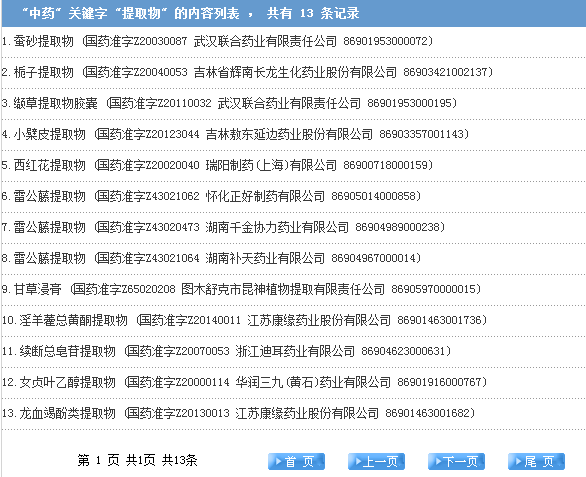Open 雷公藤提取物 by 湖南千金协力药业

[x=223, y=227]
